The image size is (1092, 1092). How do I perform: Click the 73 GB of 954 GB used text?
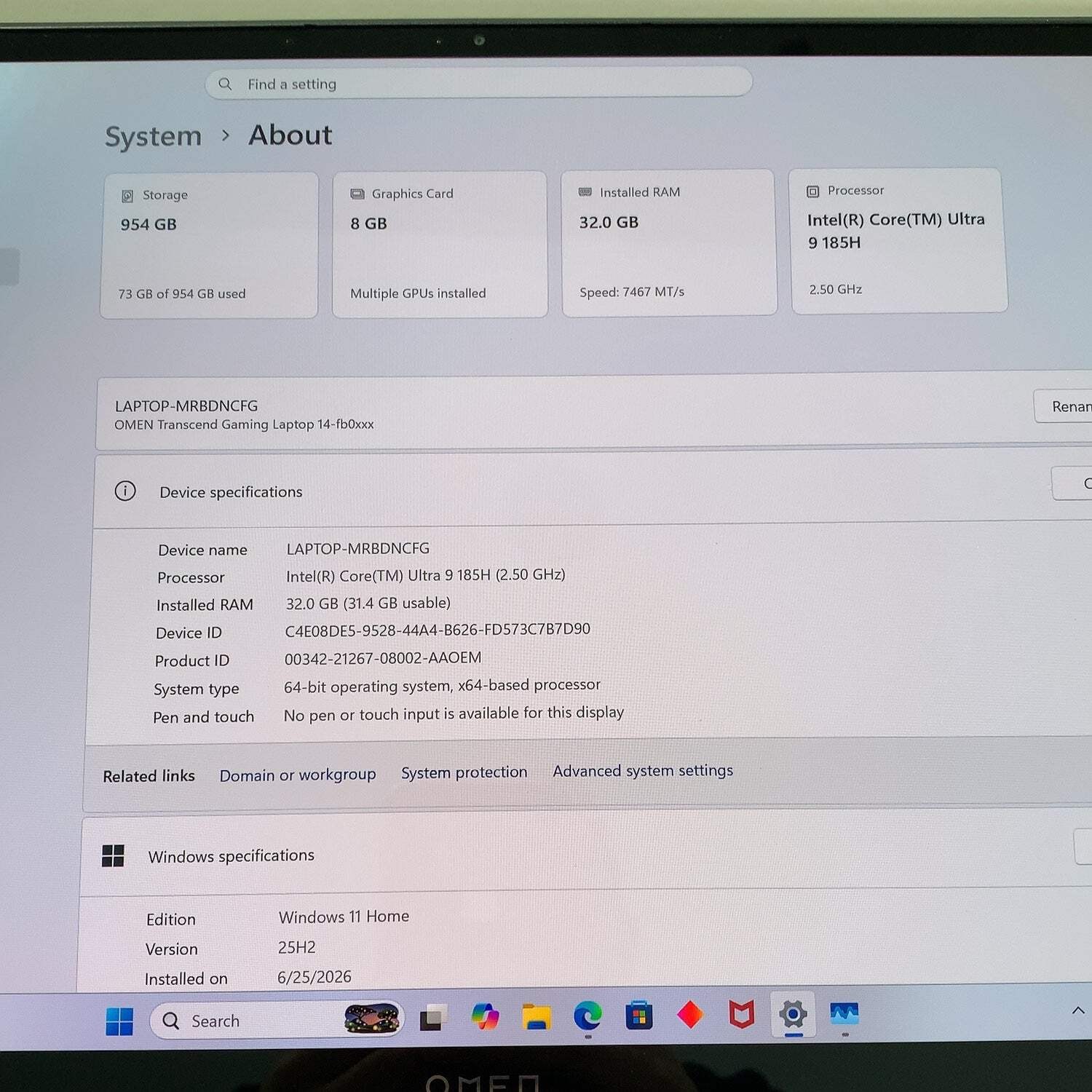click(x=182, y=294)
